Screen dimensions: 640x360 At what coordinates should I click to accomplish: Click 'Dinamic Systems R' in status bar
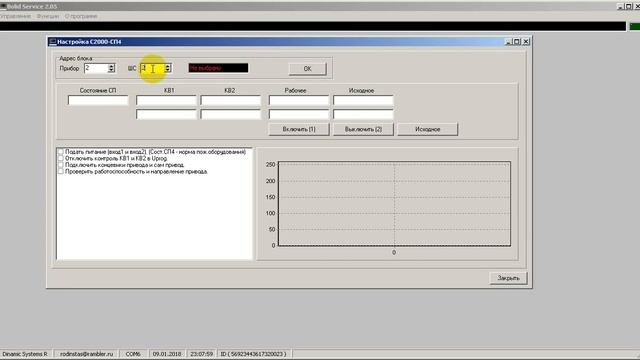(25, 354)
